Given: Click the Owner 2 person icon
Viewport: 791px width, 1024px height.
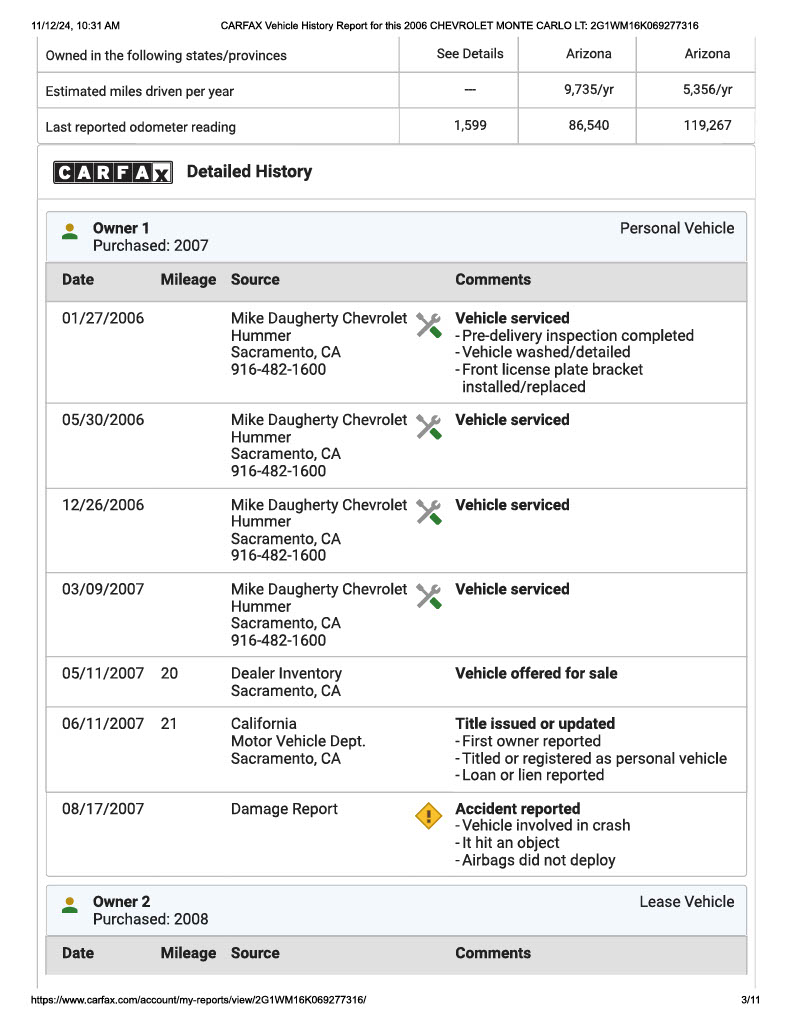Looking at the screenshot, I should click(70, 904).
